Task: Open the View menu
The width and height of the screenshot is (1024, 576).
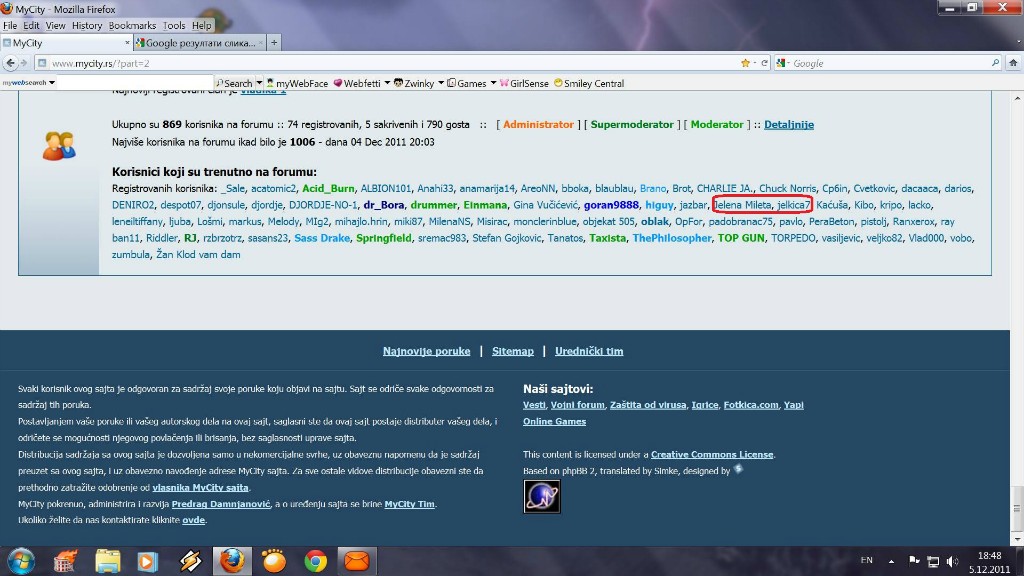Action: coord(56,25)
